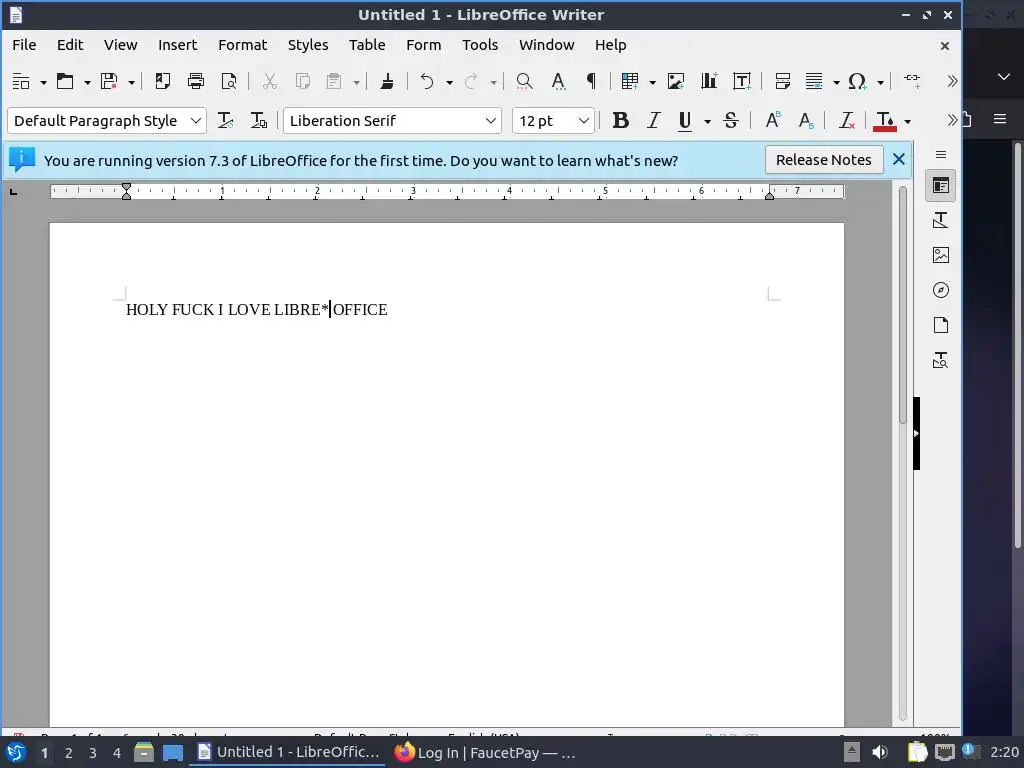The width and height of the screenshot is (1024, 768).
Task: Dismiss the version 7.3 infobar
Action: click(899, 159)
